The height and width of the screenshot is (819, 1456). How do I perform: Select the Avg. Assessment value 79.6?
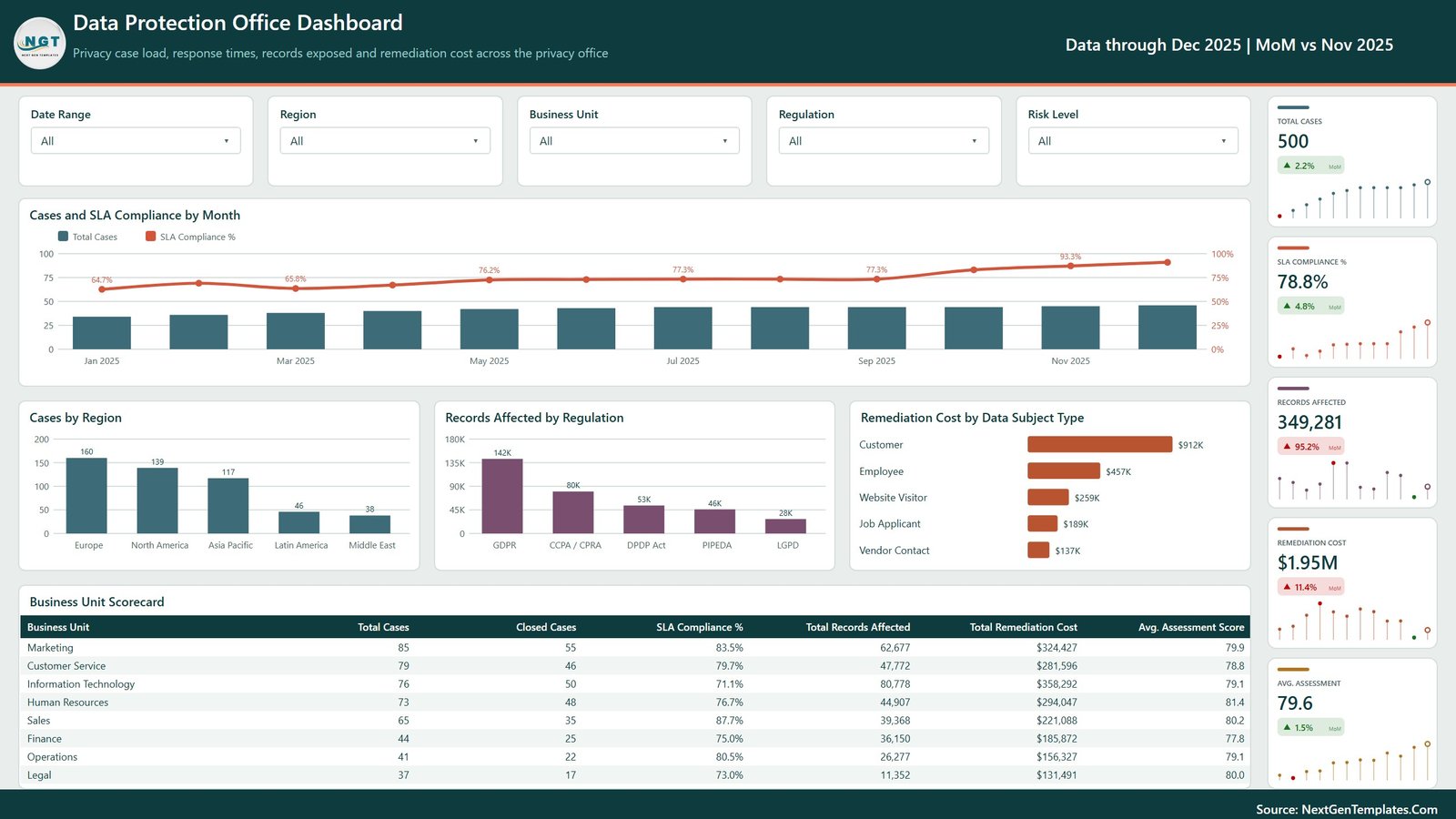click(x=1295, y=703)
